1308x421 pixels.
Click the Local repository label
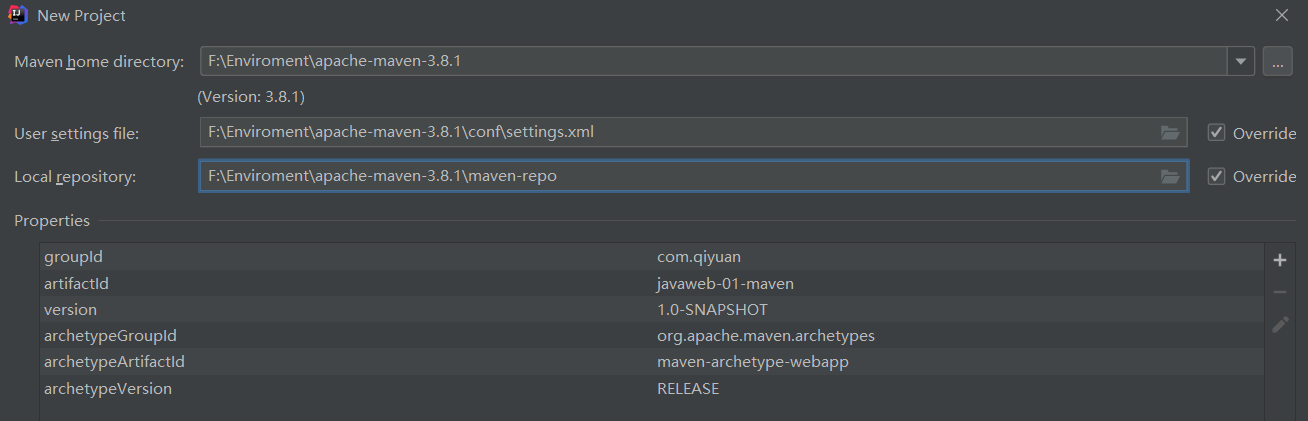[75, 177]
